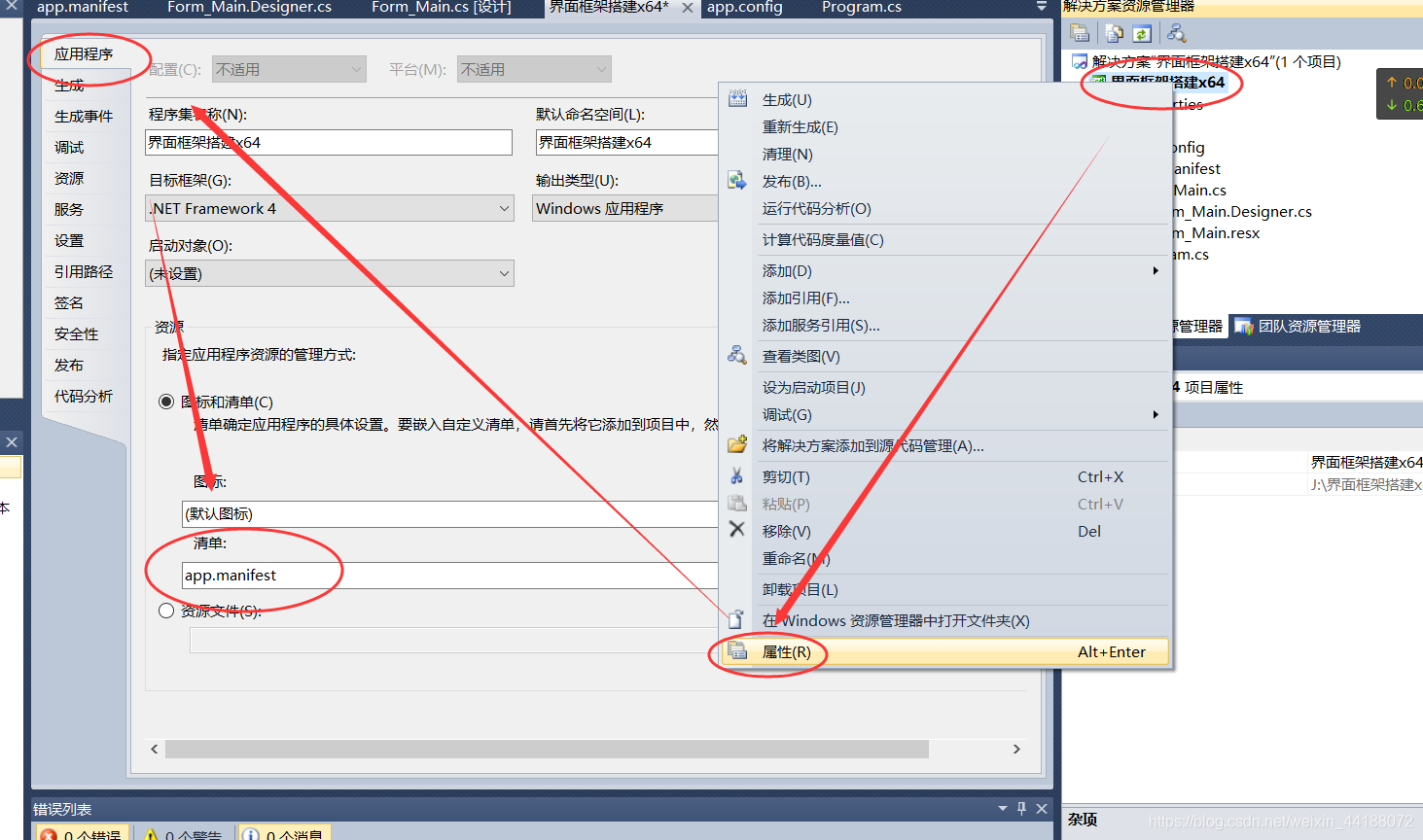Open the 应用程序 properties page

(x=84, y=54)
